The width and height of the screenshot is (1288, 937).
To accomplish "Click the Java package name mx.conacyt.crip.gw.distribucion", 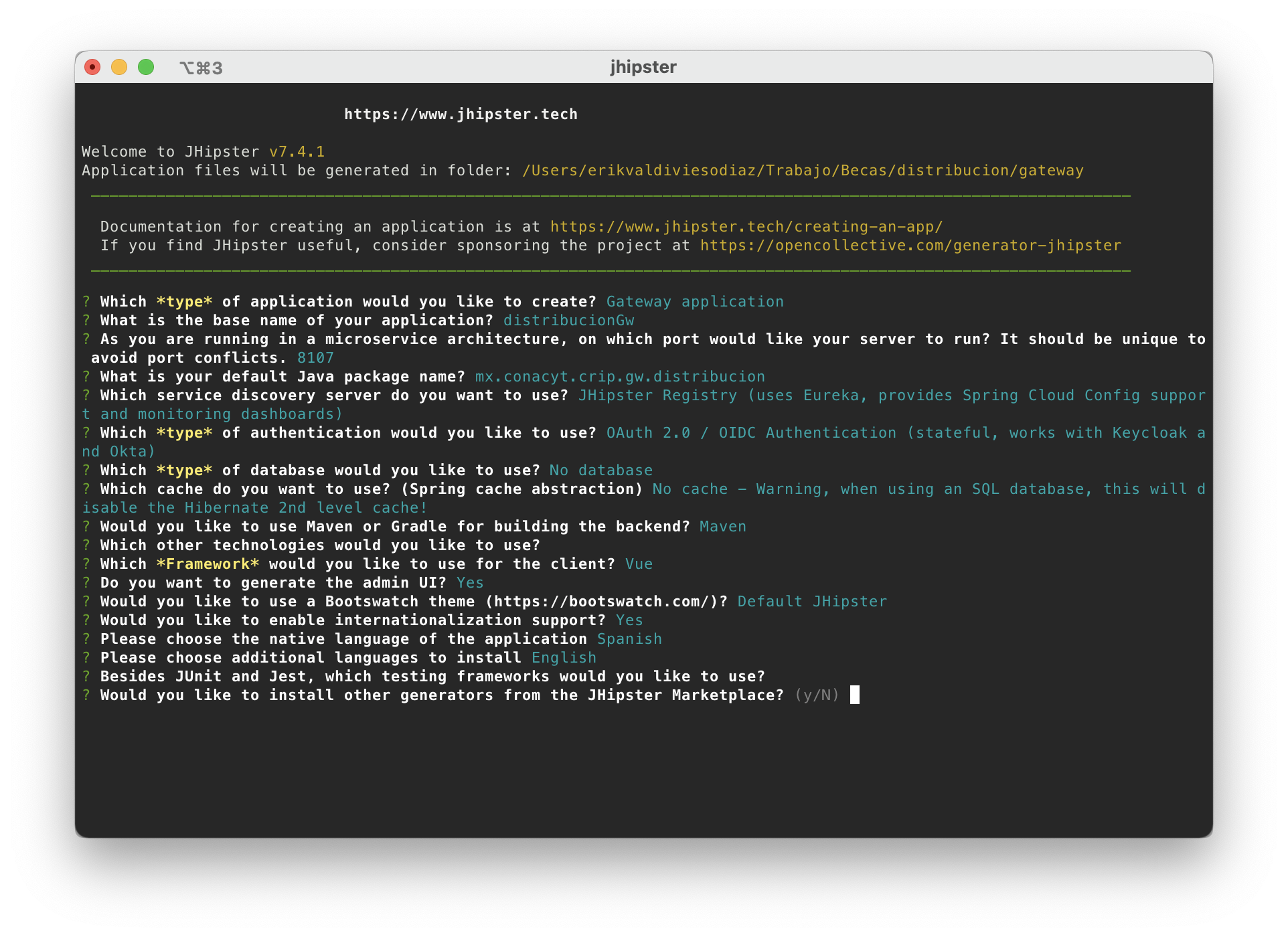I will pyautogui.click(x=620, y=377).
